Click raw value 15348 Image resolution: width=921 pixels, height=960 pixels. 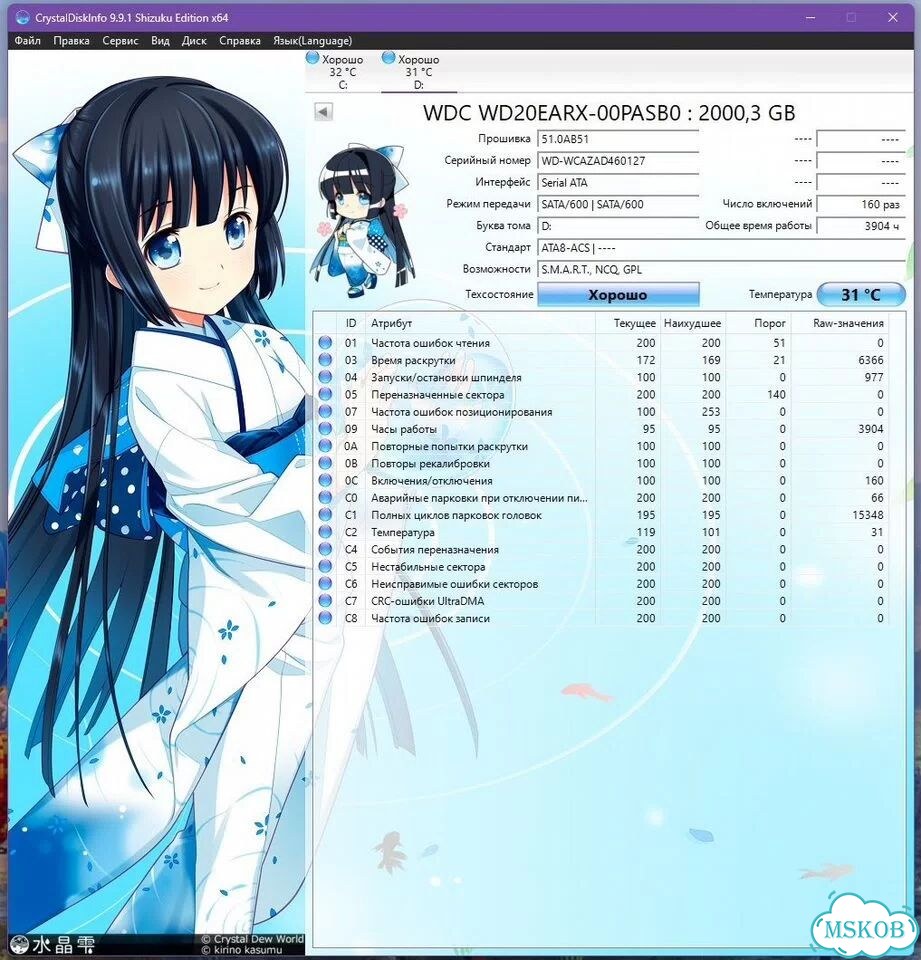(868, 515)
